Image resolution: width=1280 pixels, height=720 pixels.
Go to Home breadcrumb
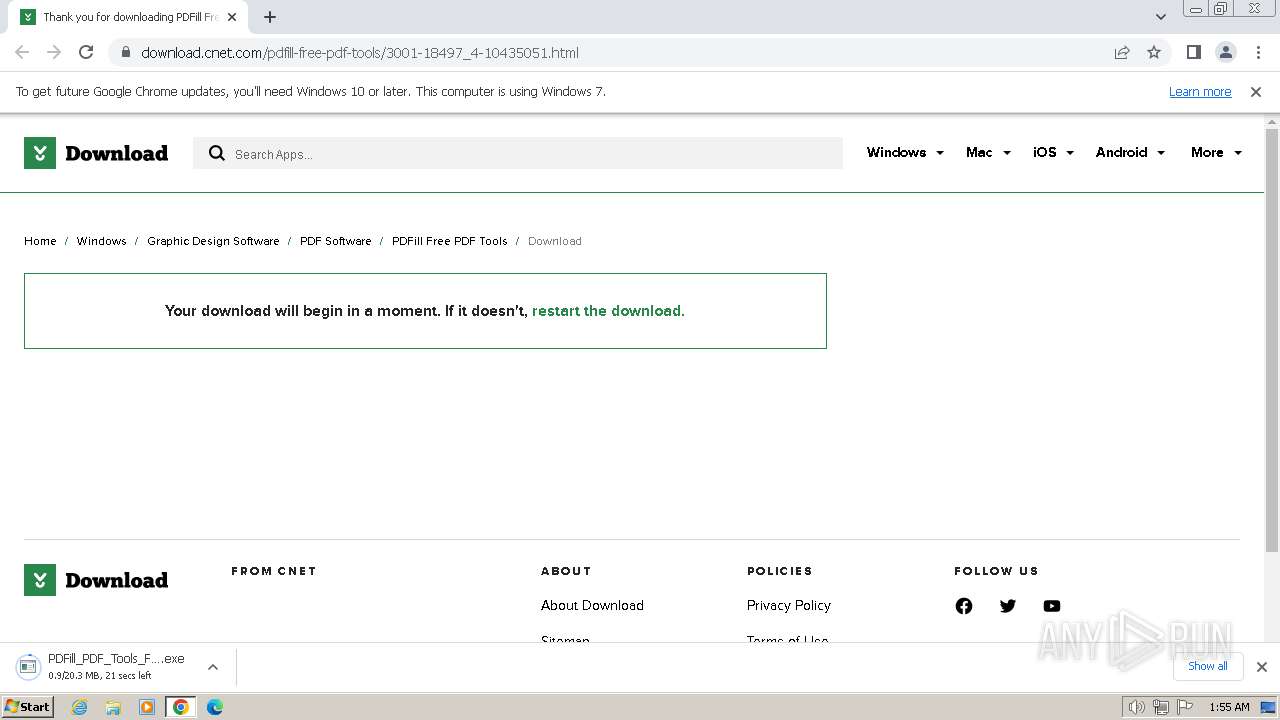tap(40, 241)
